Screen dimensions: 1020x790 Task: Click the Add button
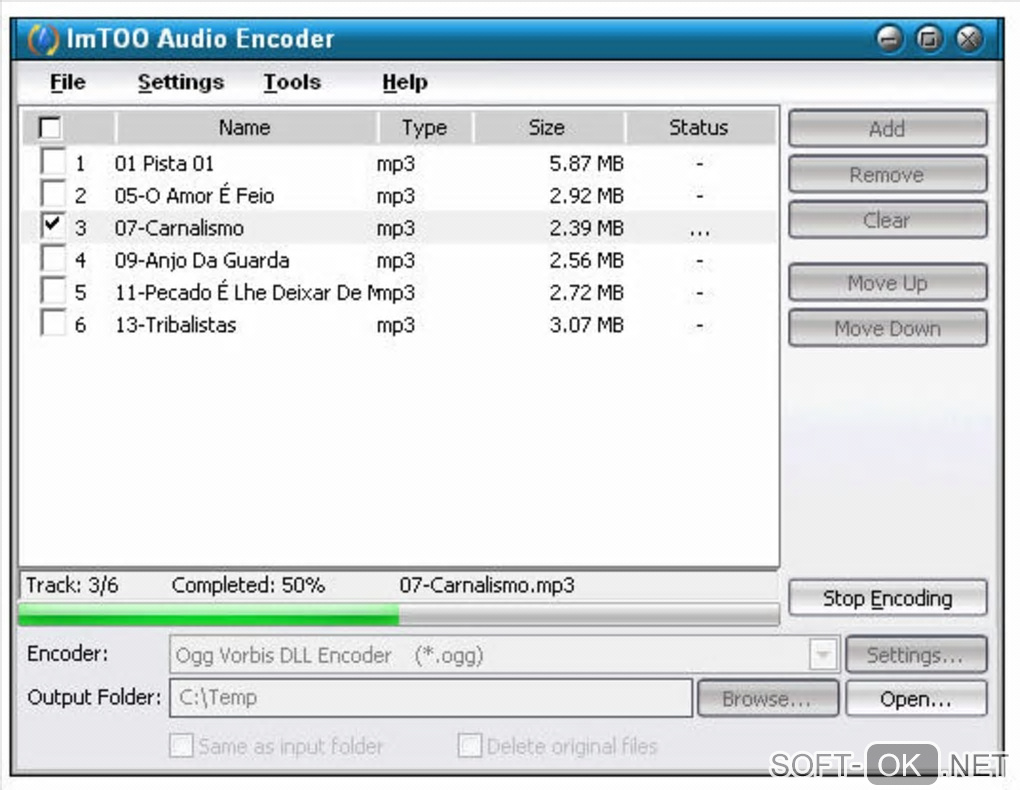[887, 128]
